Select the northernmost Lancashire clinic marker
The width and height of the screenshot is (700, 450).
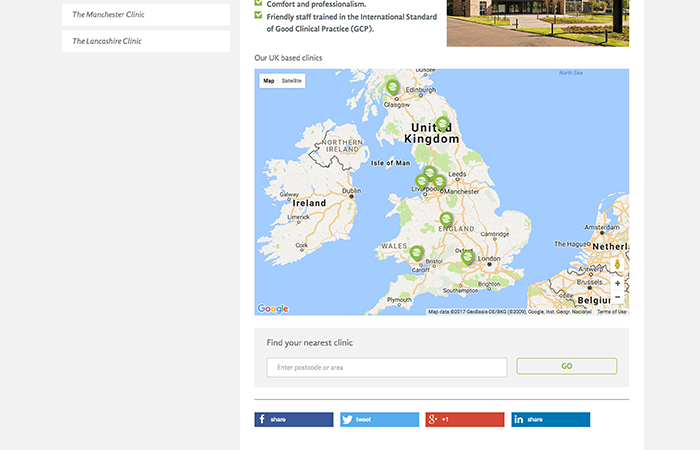pyautogui.click(x=430, y=173)
